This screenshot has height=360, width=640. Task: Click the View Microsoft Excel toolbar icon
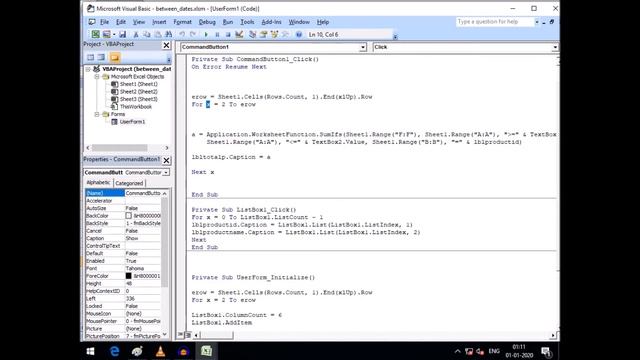click(95, 35)
